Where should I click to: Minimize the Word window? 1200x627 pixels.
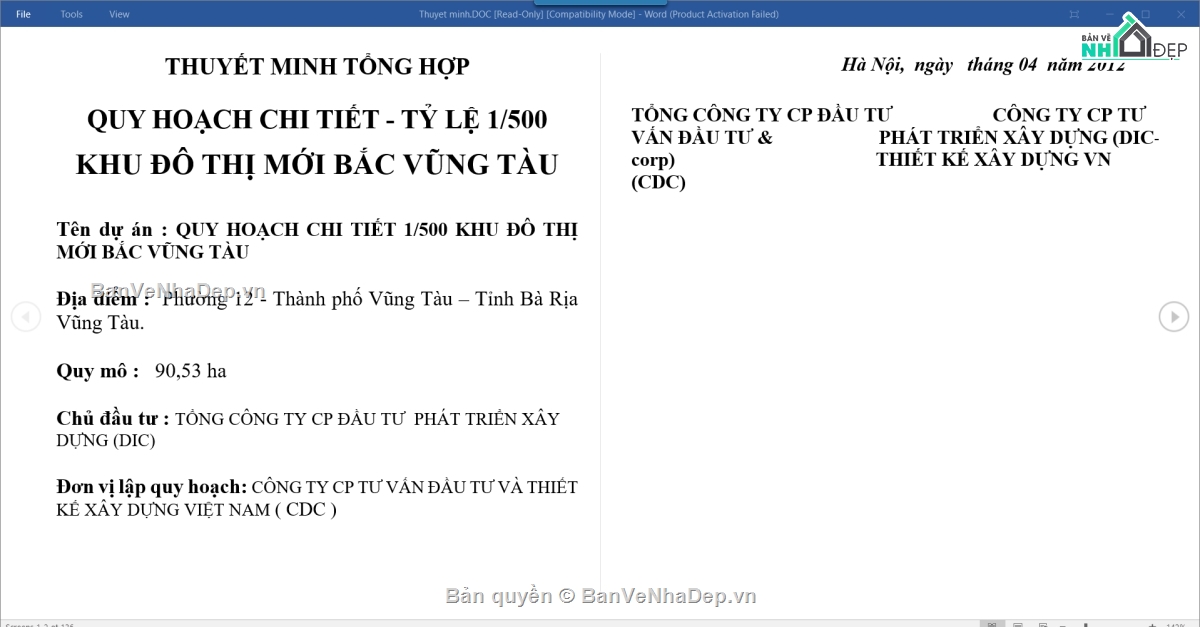click(1110, 14)
